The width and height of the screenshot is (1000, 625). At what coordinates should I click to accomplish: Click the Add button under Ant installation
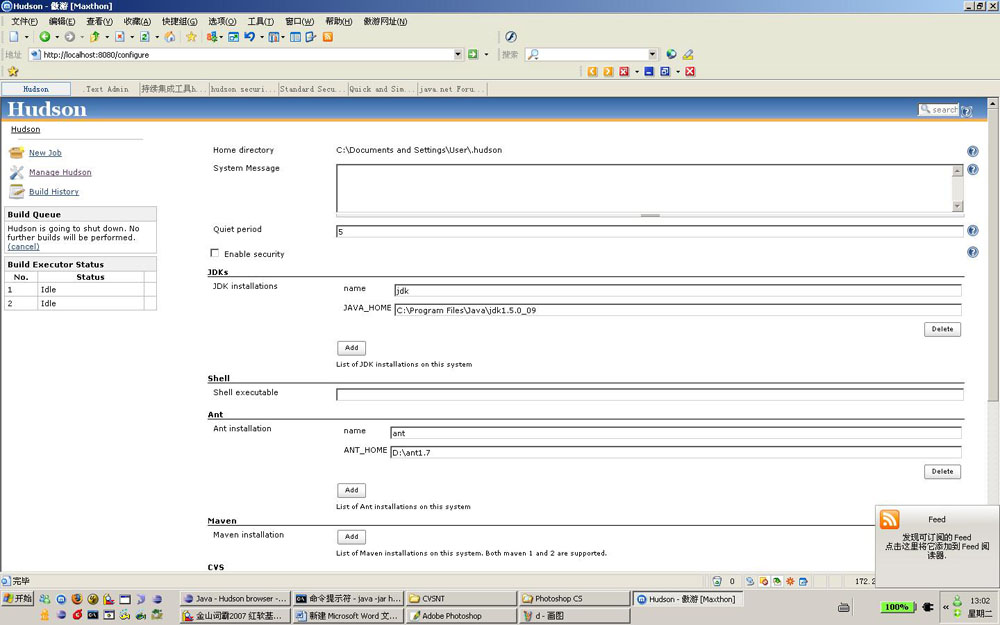tap(351, 490)
